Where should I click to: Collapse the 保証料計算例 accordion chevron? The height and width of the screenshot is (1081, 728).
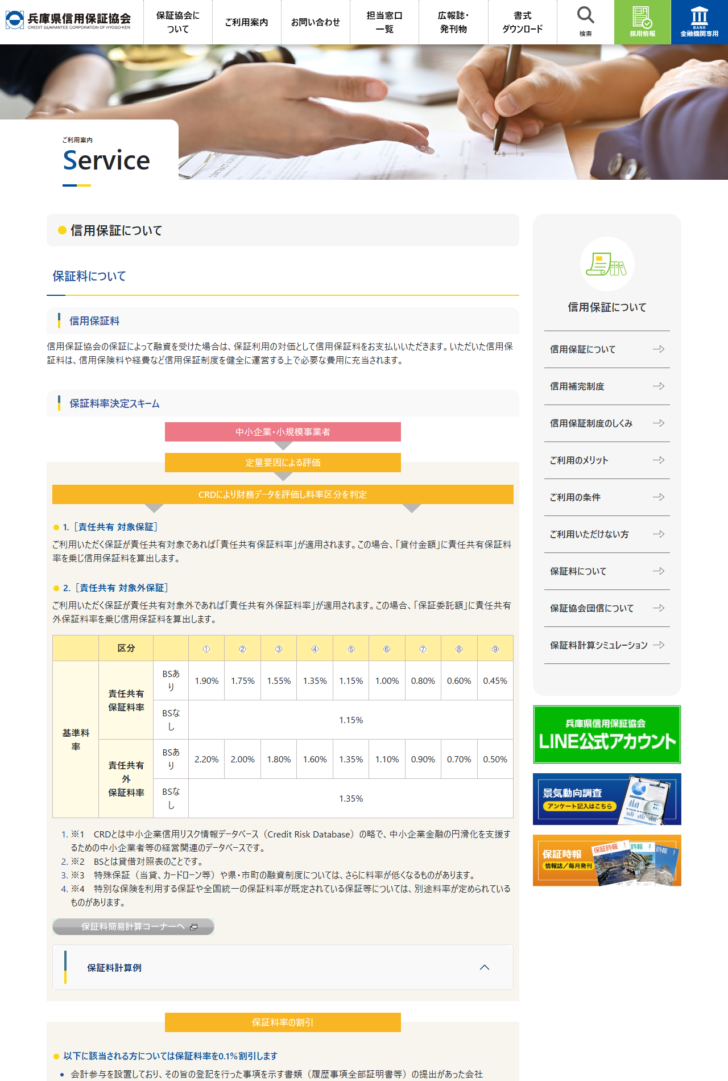(x=485, y=967)
